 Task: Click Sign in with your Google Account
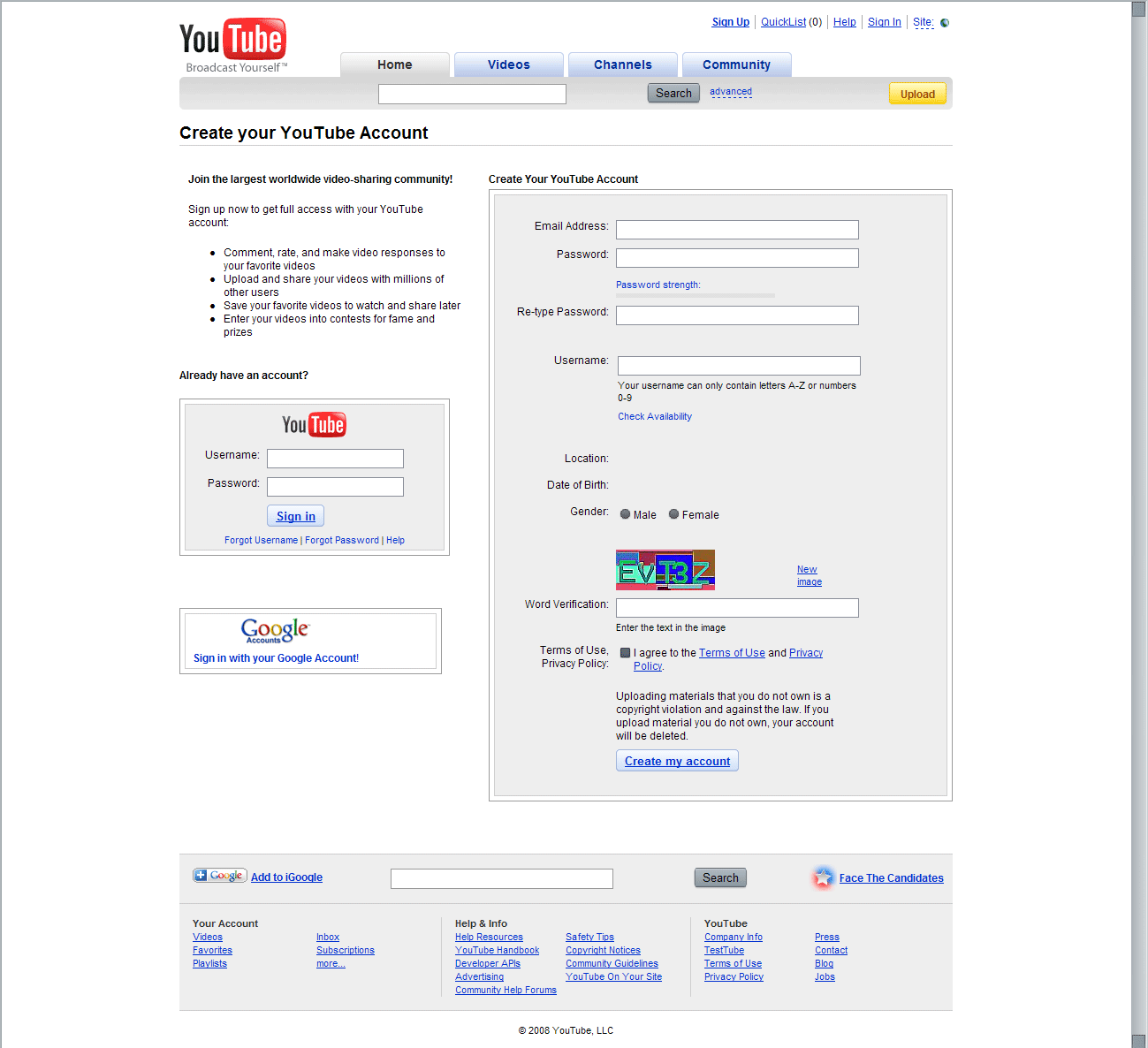pos(276,658)
